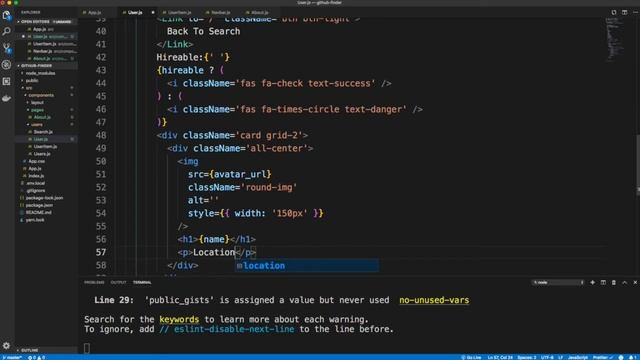Screen dimensions: 640x360
Task: Split the terminal panel
Action: 603,282
